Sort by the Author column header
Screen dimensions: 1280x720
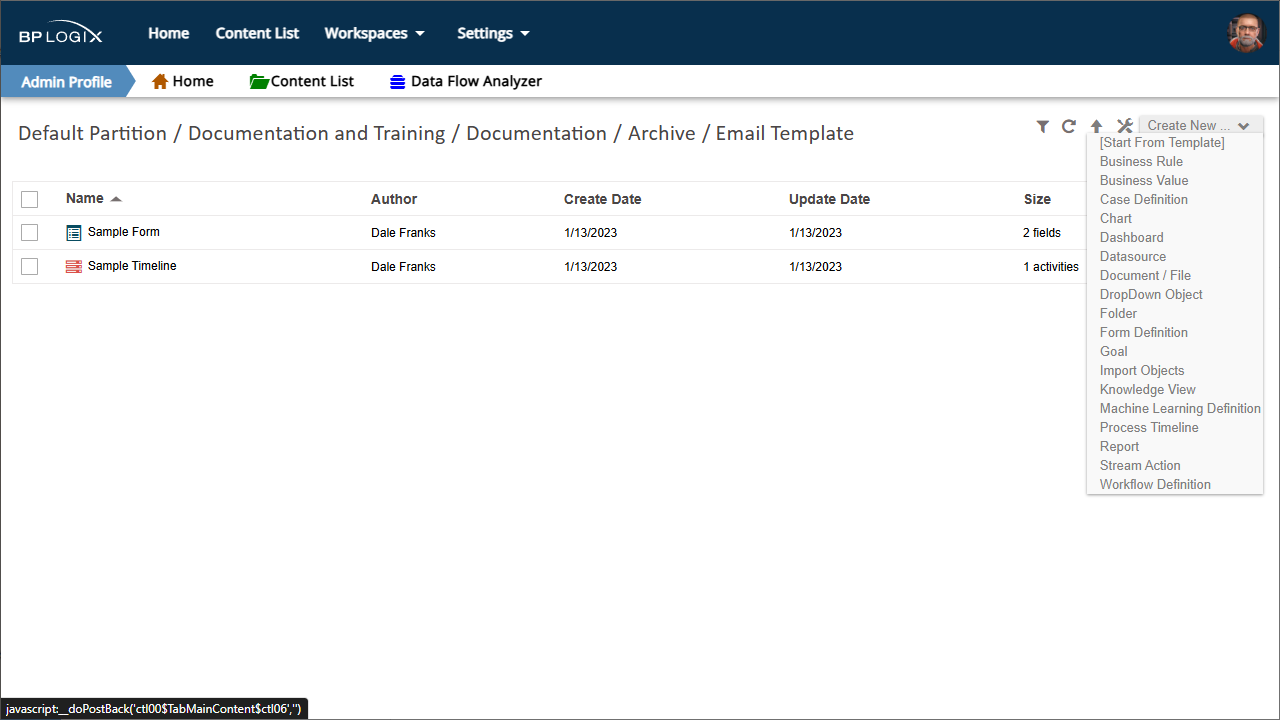click(x=394, y=199)
